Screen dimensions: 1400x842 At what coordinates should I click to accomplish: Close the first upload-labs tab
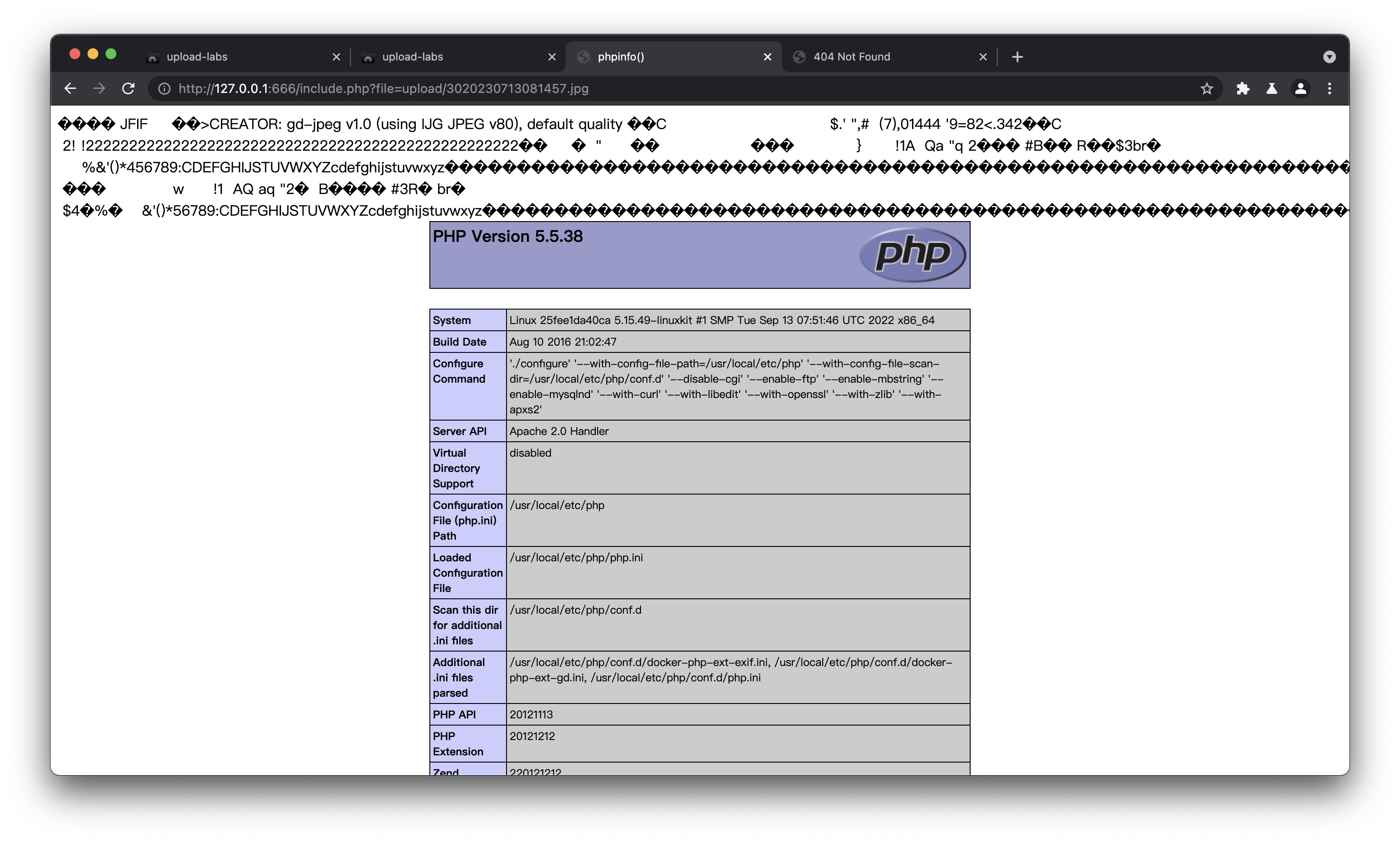[336, 57]
